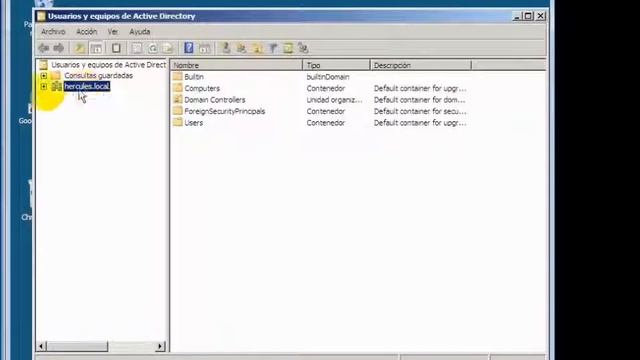
Task: Click the Export list toolbar icon
Action: [x=168, y=48]
